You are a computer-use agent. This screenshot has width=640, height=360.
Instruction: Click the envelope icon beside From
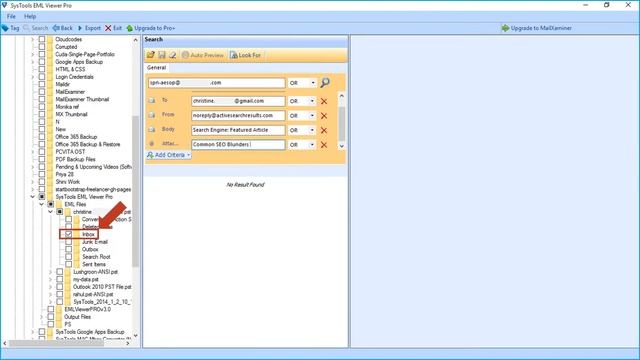click(152, 115)
